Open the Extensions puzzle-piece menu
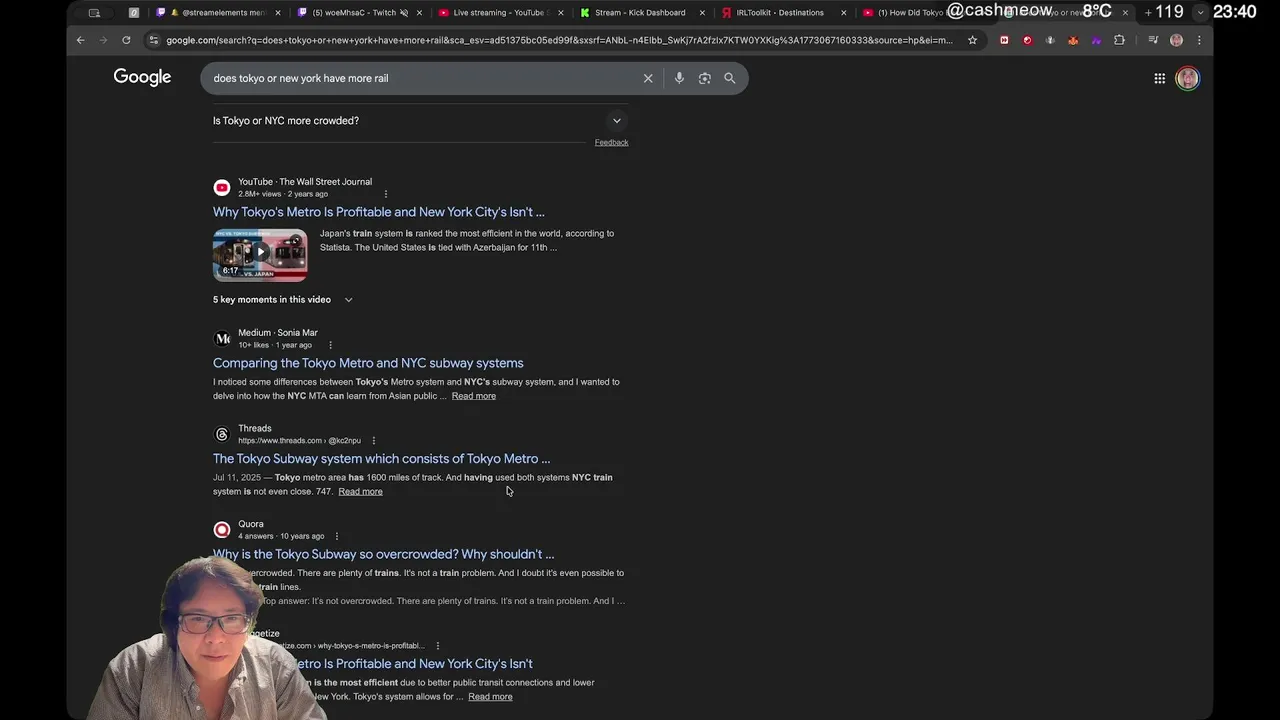Viewport: 1280px width, 720px height. 1119,40
